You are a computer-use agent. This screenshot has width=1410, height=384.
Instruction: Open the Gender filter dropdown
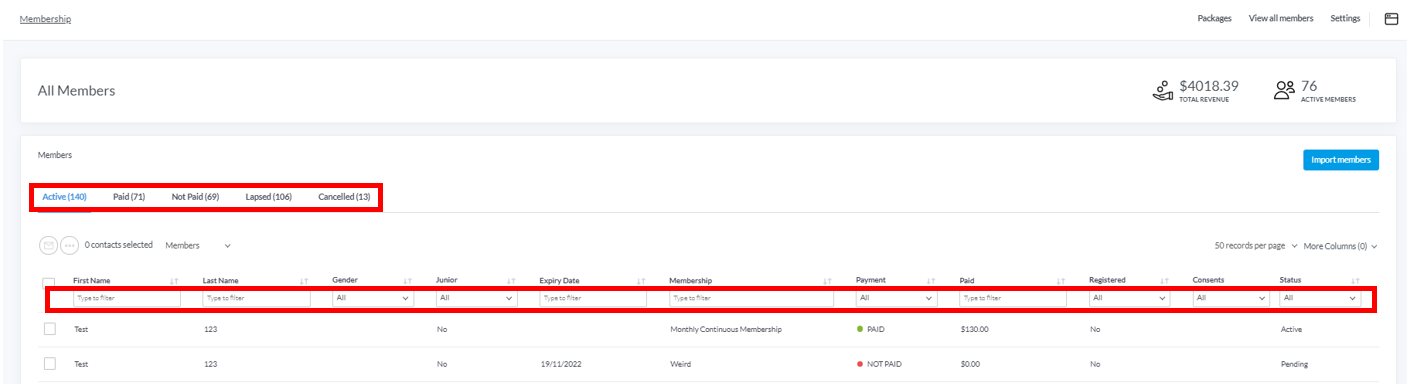click(x=373, y=298)
